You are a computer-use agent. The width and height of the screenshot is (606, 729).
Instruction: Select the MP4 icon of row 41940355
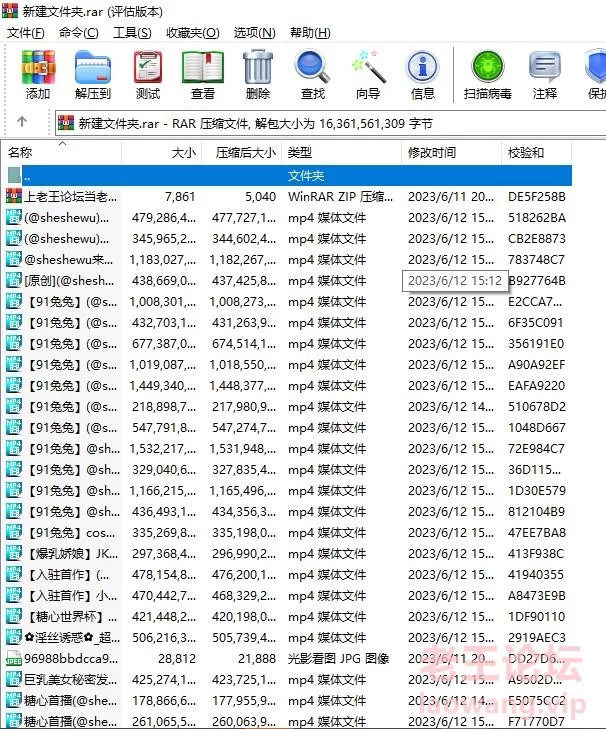[x=13, y=574]
